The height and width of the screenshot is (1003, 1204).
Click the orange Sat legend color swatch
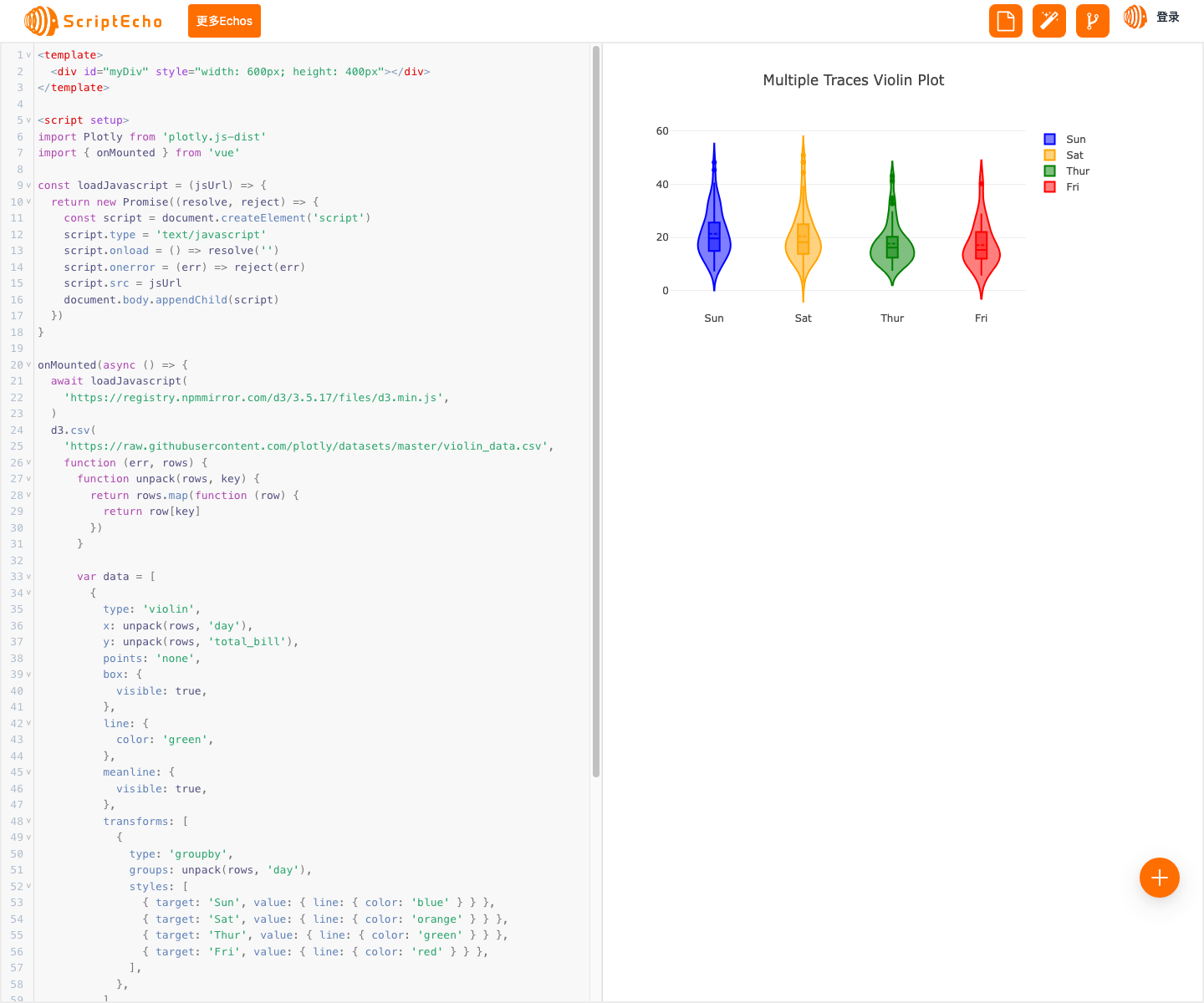[1049, 155]
